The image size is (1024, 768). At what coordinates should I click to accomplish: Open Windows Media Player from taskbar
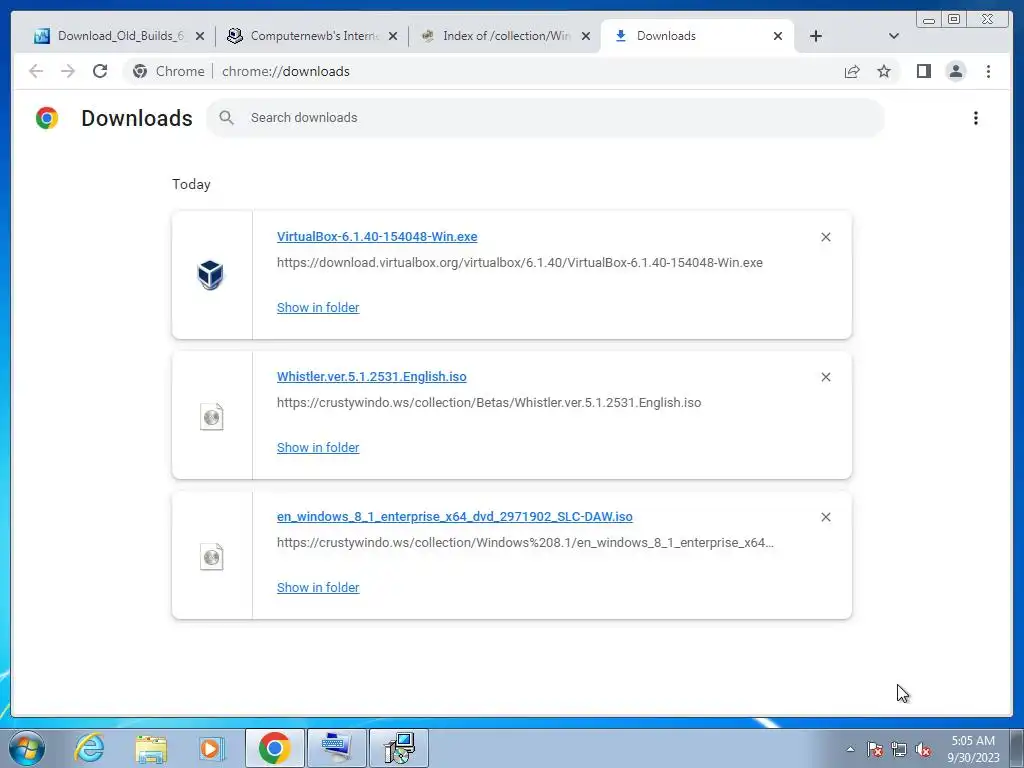(x=212, y=748)
